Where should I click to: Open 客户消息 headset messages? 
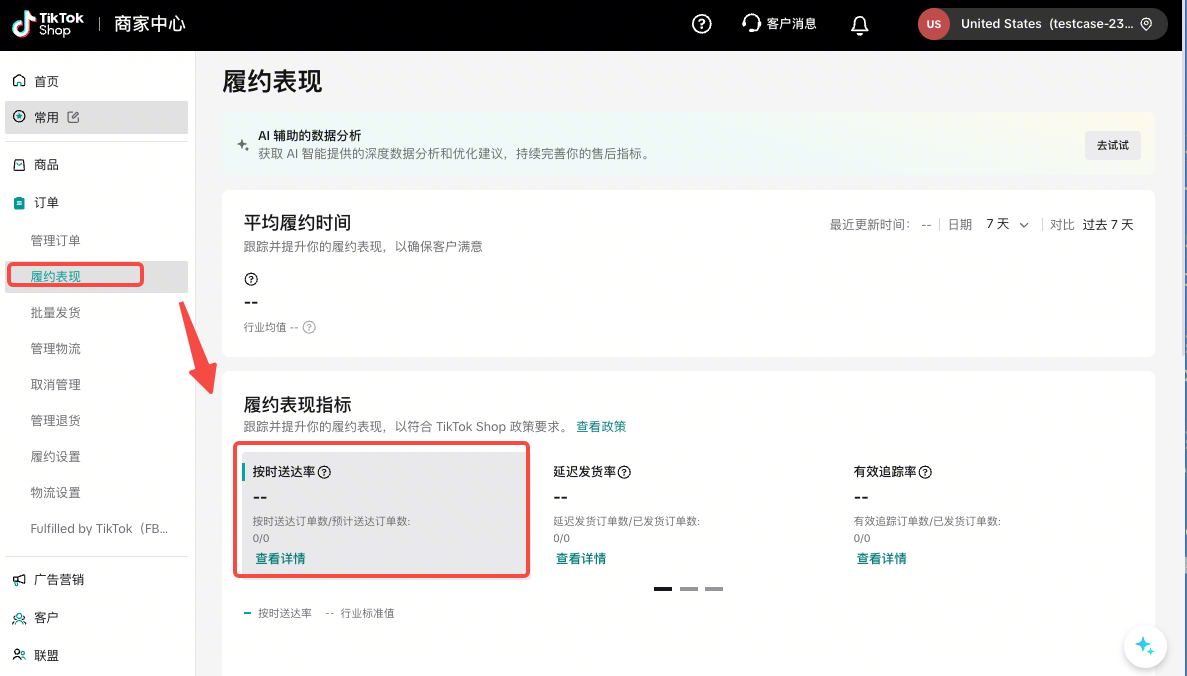tap(779, 24)
